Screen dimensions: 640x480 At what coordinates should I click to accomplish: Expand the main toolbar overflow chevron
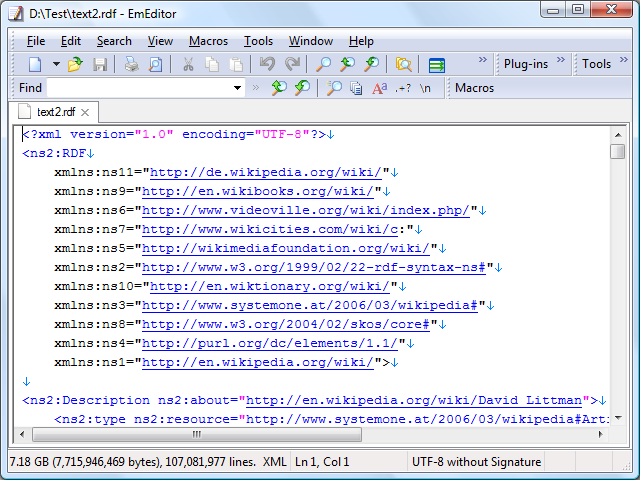483,60
